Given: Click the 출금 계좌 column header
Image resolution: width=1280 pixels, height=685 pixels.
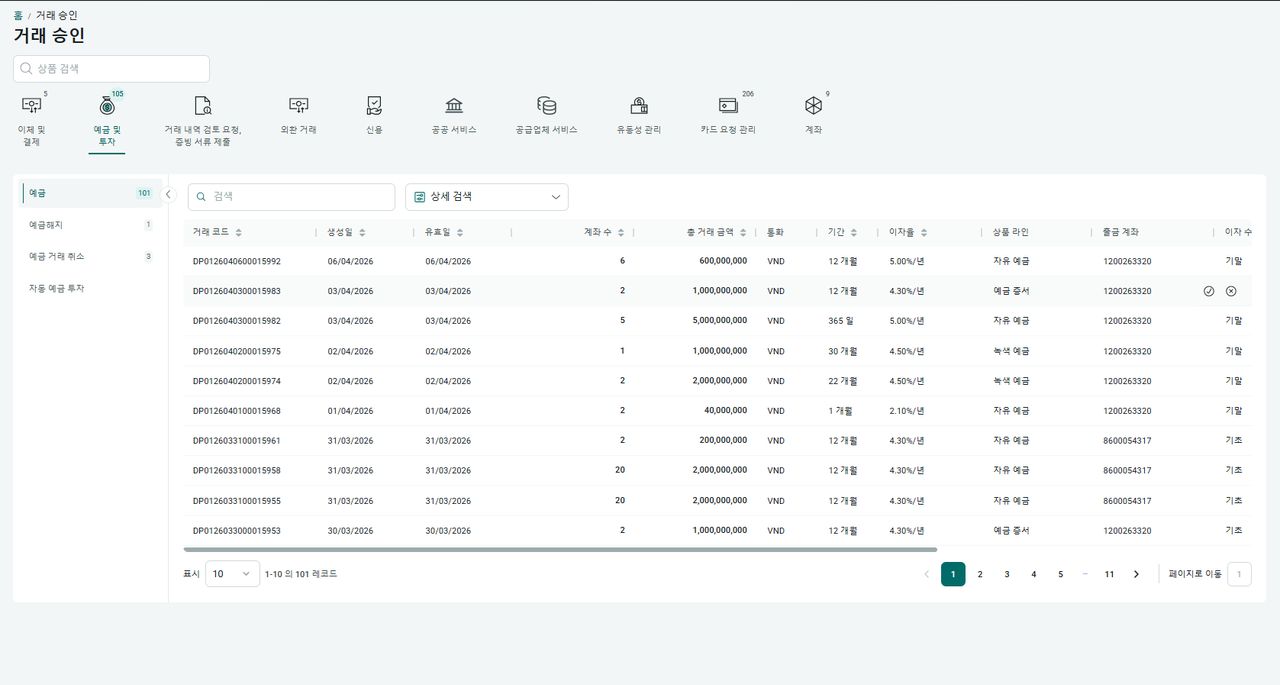Looking at the screenshot, I should click(1120, 232).
